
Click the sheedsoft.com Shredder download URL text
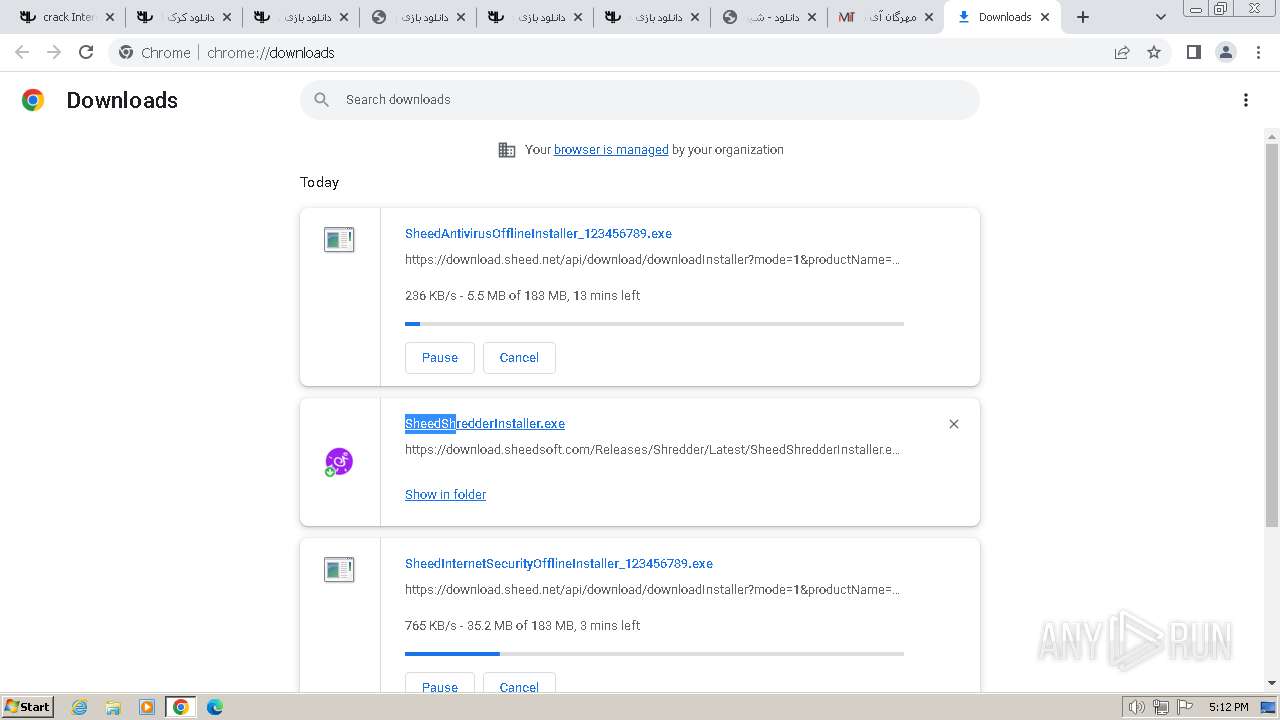[x=652, y=450]
